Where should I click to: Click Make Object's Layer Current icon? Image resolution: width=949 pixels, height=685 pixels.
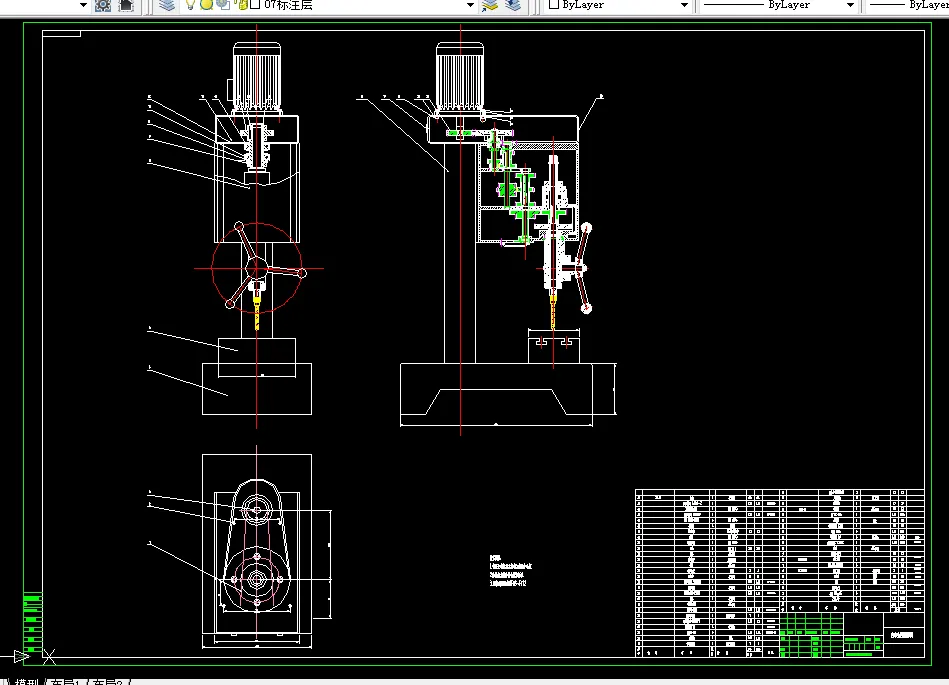click(x=490, y=5)
